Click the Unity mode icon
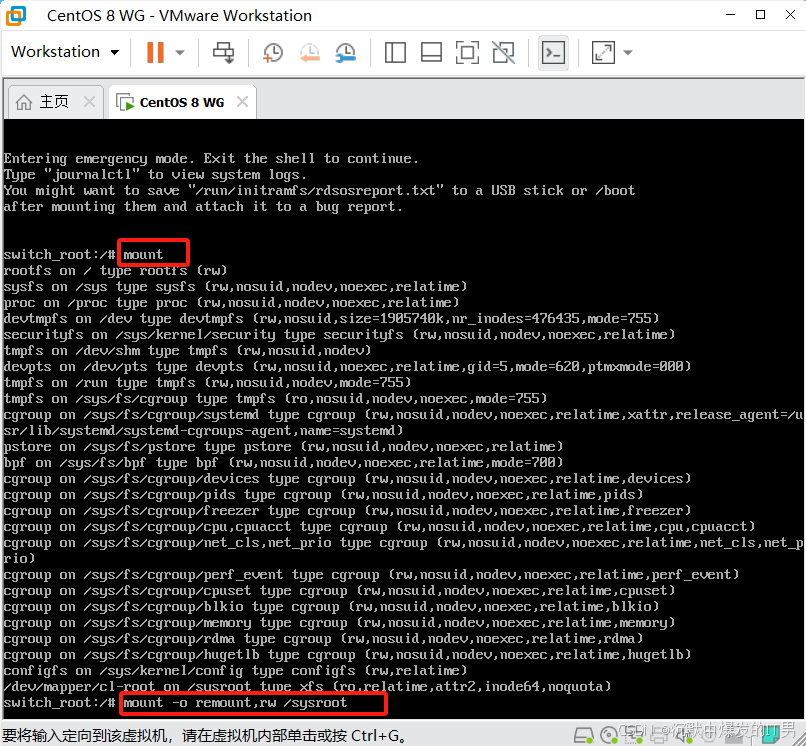This screenshot has height=746, width=806. point(503,52)
